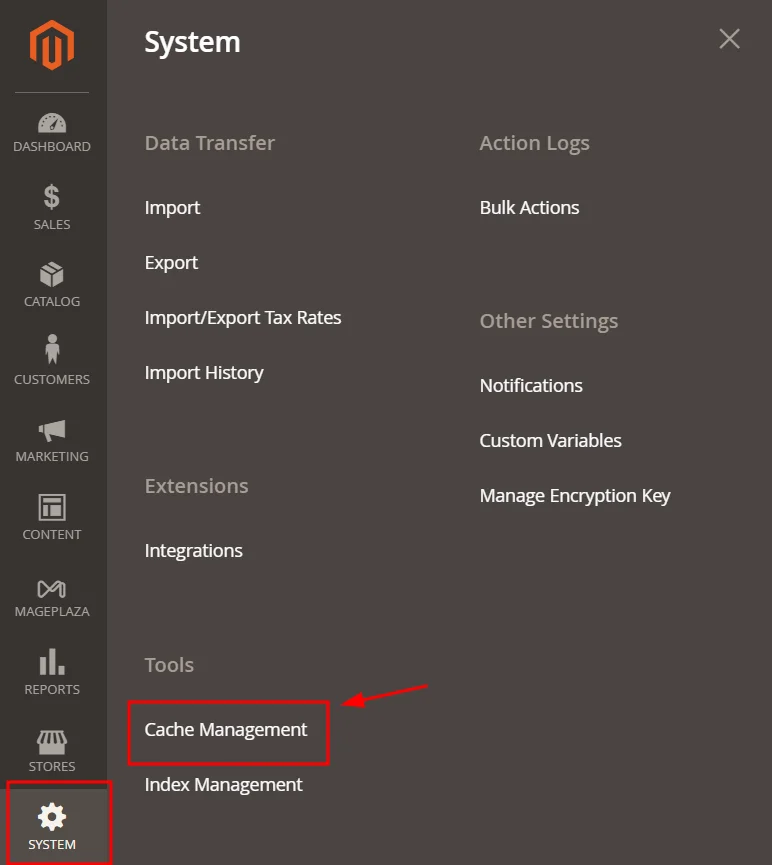View Import History
Viewport: 772px width, 865px height.
pyautogui.click(x=204, y=372)
